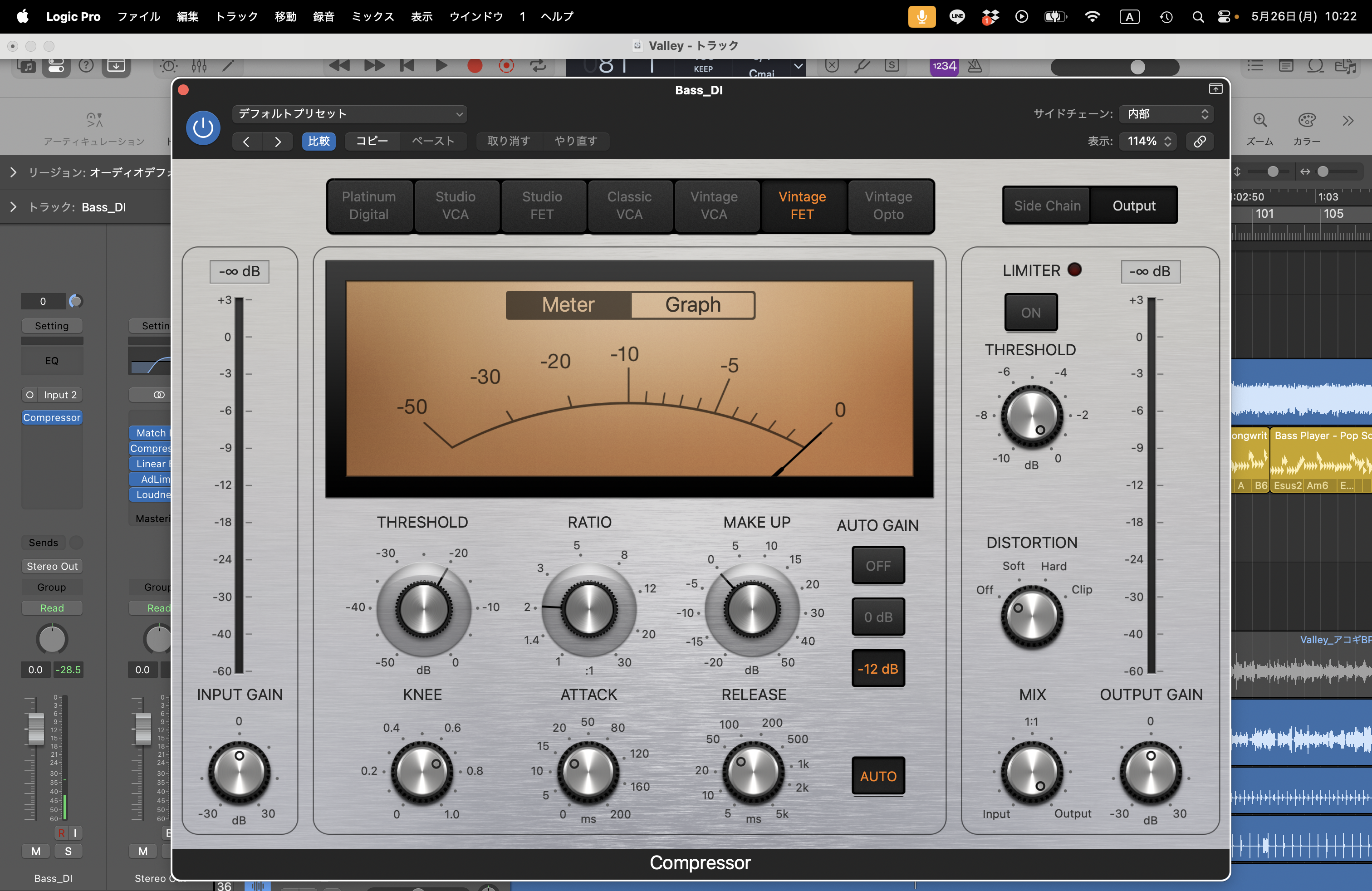Set Auto Gain to 0 dB
1372x891 pixels.
click(878, 617)
